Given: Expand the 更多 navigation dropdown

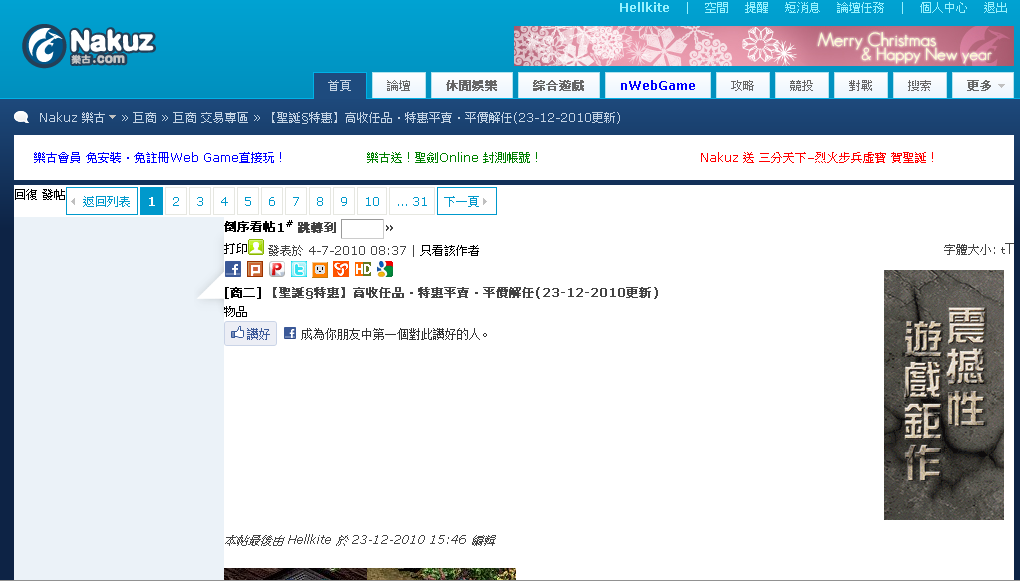Looking at the screenshot, I should 984,86.
